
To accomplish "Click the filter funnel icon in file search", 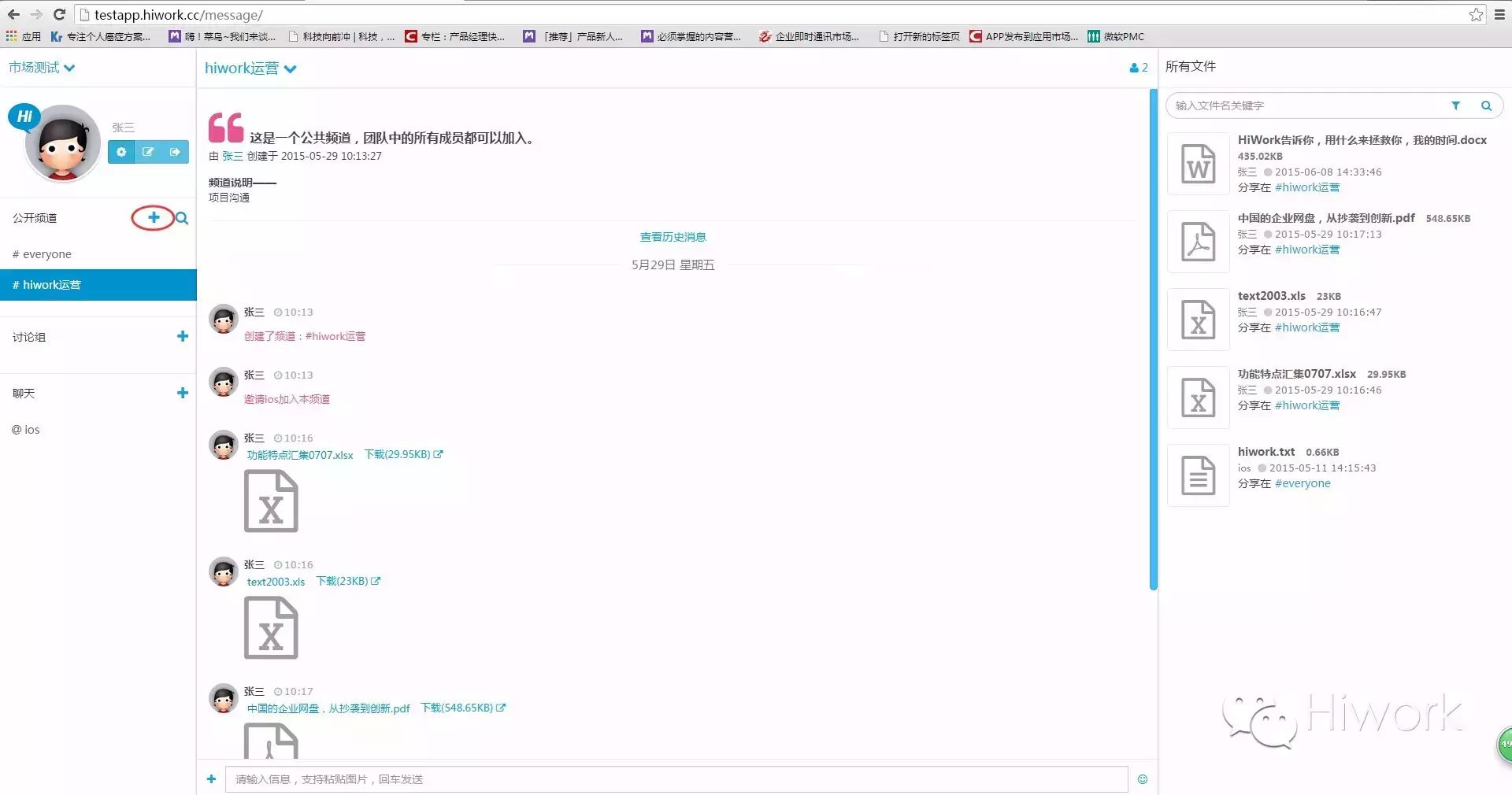I will pos(1455,105).
